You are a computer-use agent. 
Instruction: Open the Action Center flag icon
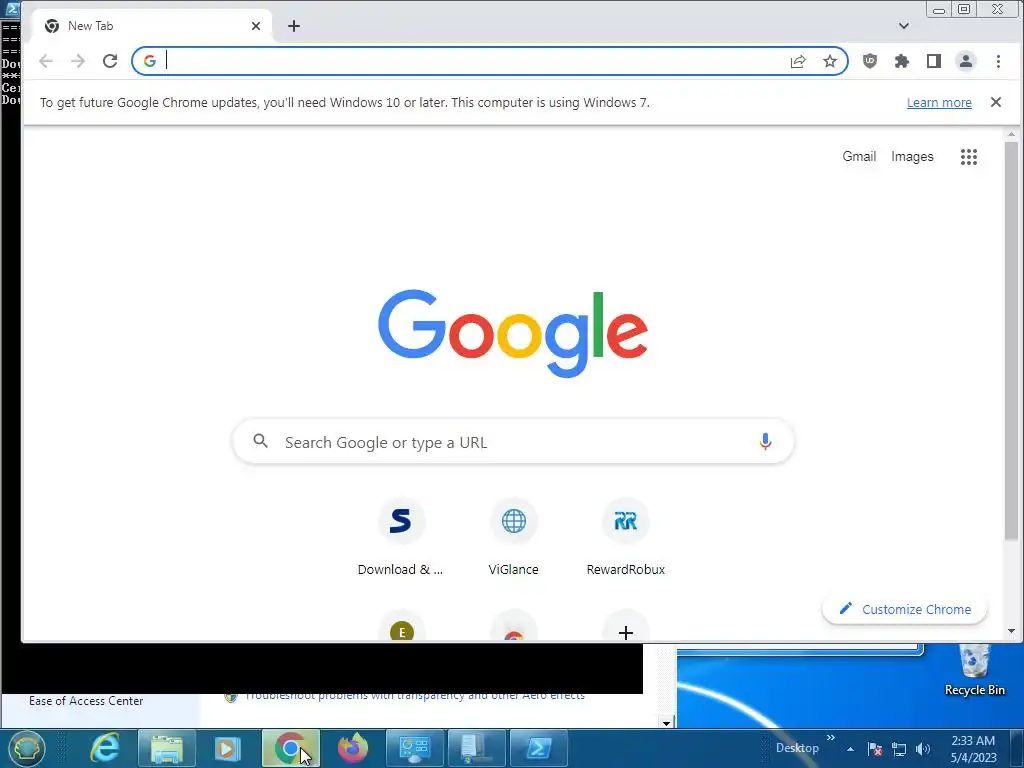pyautogui.click(x=875, y=749)
